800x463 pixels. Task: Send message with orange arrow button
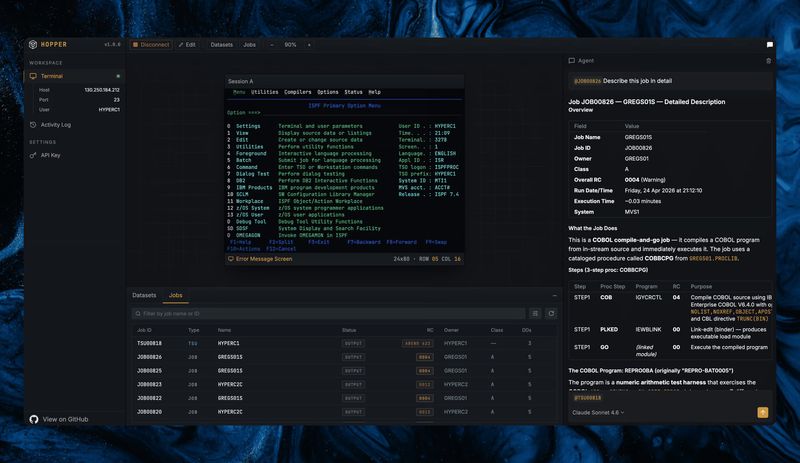tap(763, 412)
